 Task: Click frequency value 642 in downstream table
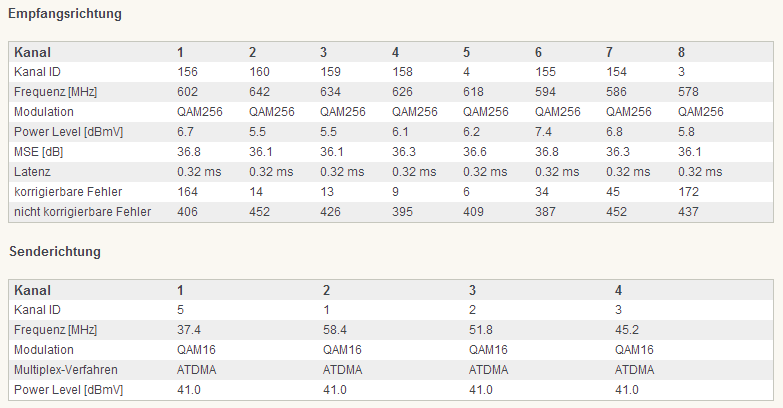259,92
